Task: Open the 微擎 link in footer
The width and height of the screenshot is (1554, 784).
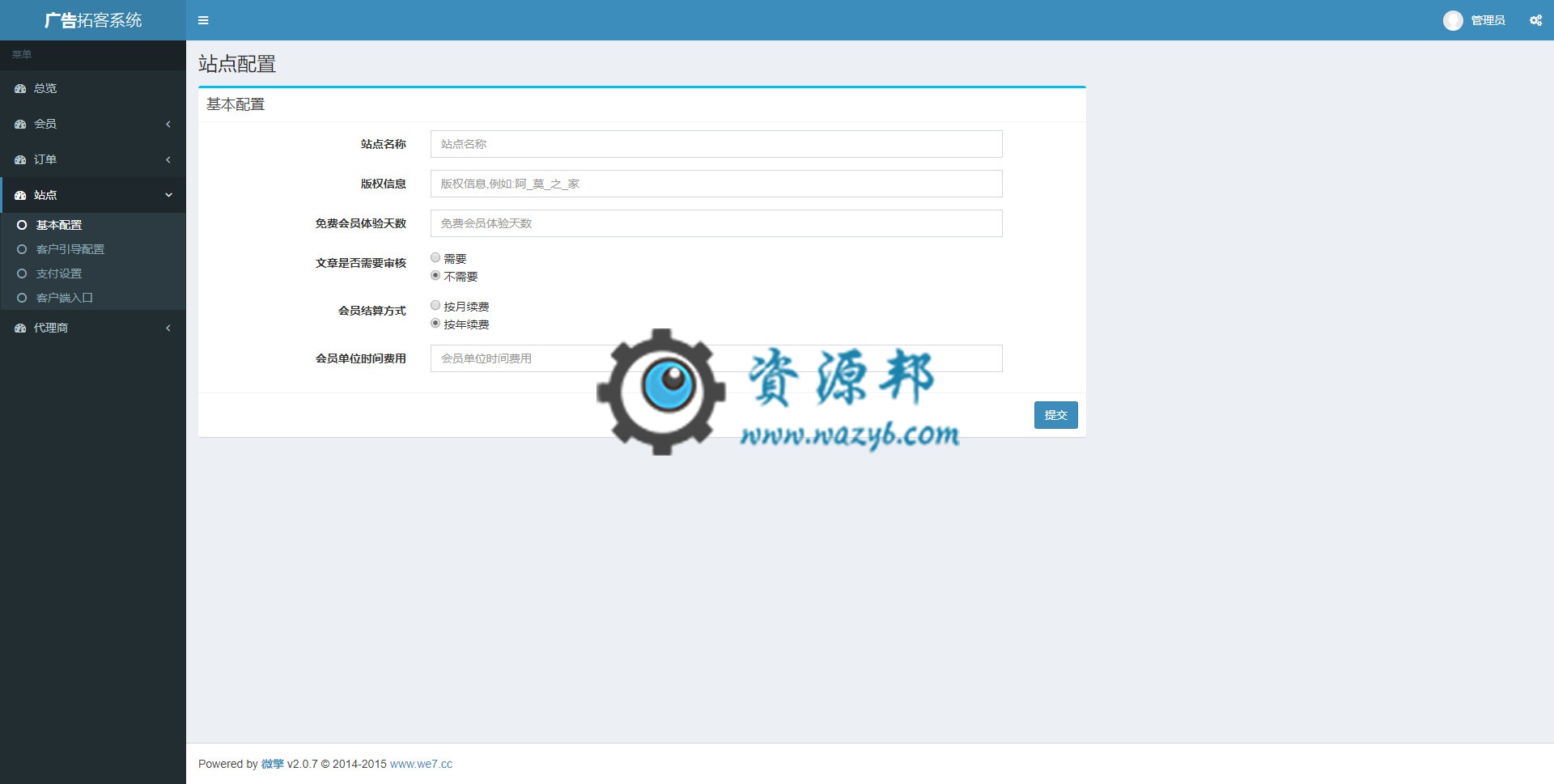Action: click(x=272, y=764)
